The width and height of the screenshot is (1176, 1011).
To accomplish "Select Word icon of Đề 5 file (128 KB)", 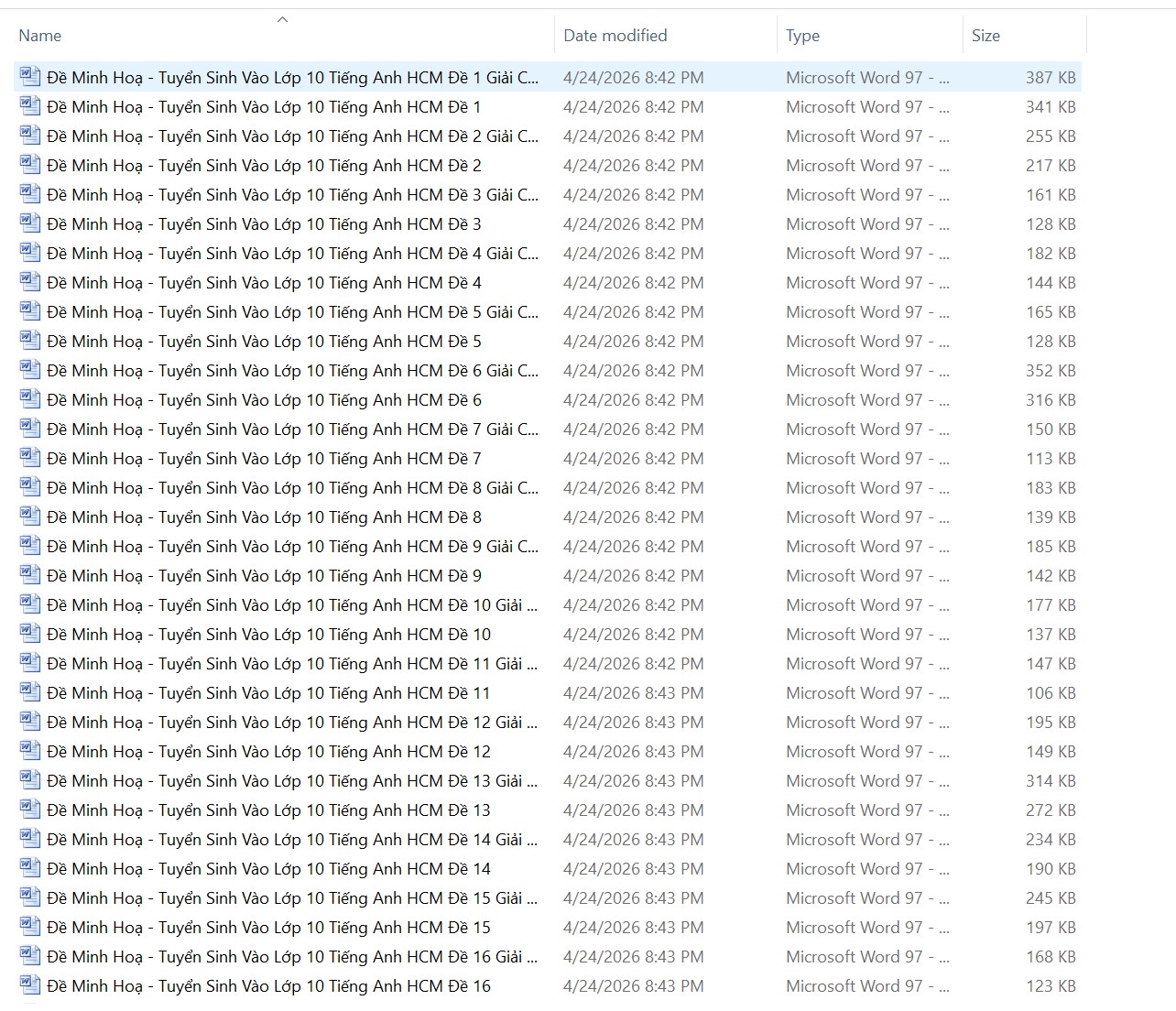I will pos(30,341).
